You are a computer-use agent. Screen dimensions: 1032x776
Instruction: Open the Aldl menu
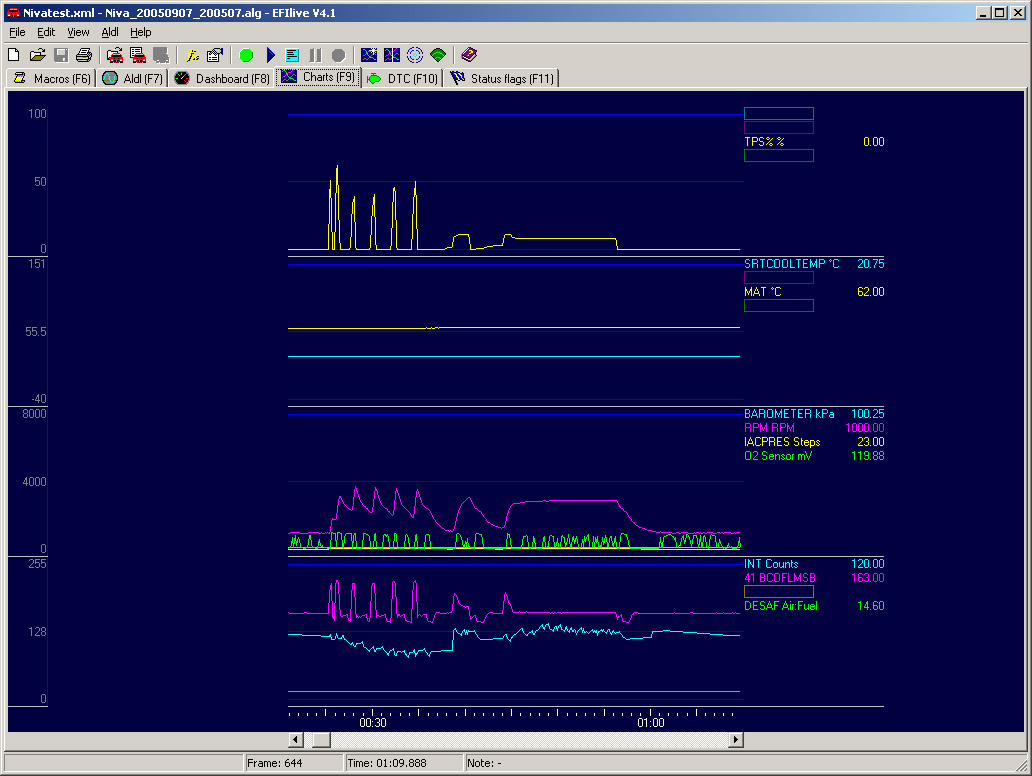(x=110, y=32)
